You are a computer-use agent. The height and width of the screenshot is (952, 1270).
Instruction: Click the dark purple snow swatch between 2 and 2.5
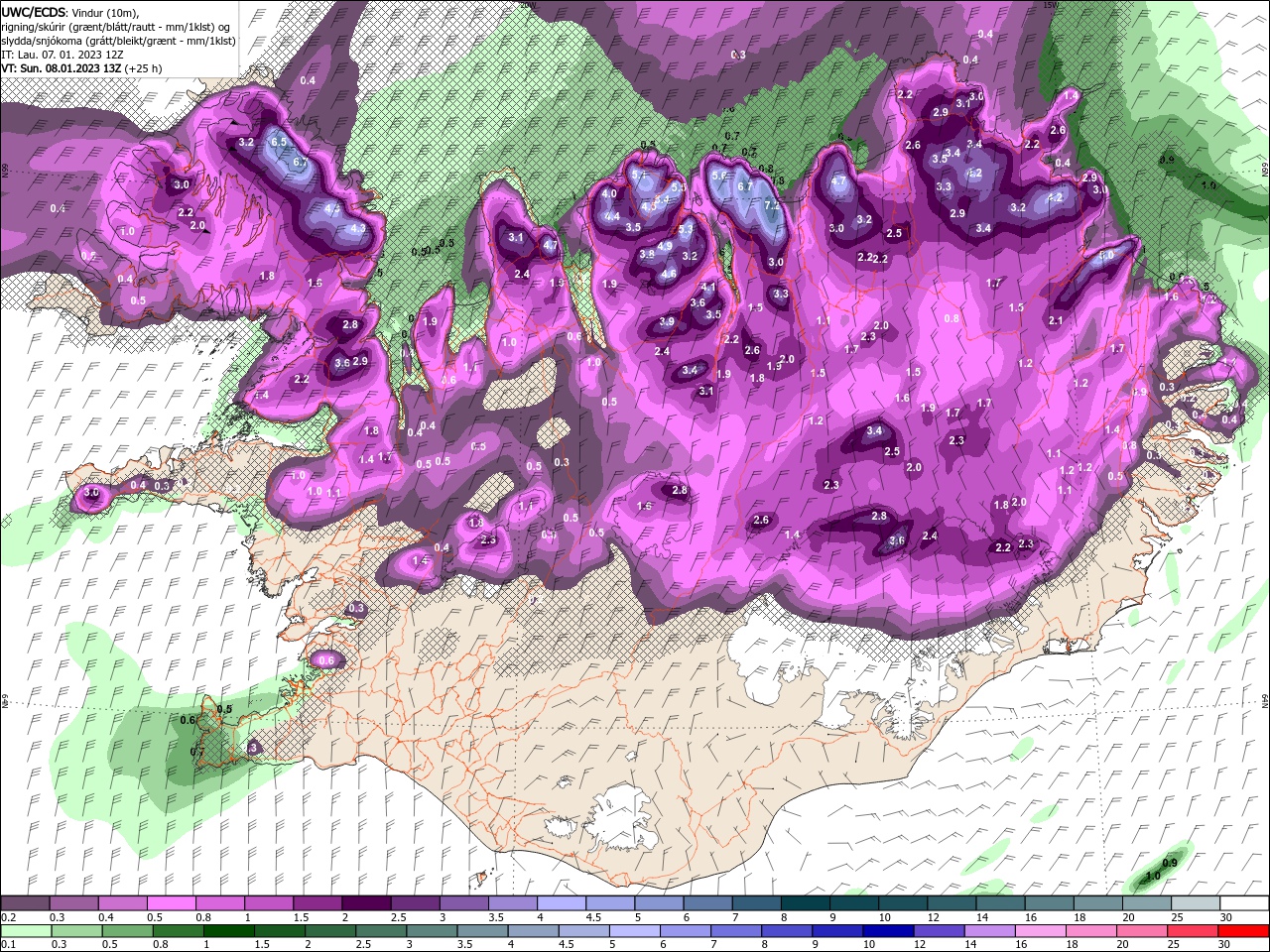point(365,904)
